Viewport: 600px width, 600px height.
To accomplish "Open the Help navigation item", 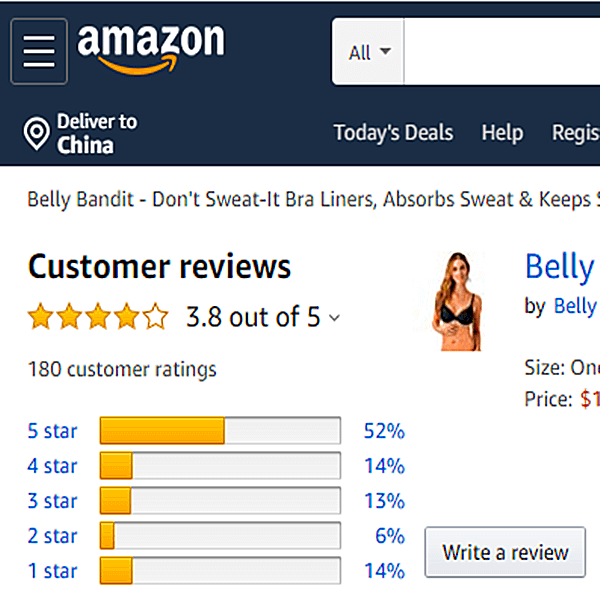I will pyautogui.click(x=502, y=133).
